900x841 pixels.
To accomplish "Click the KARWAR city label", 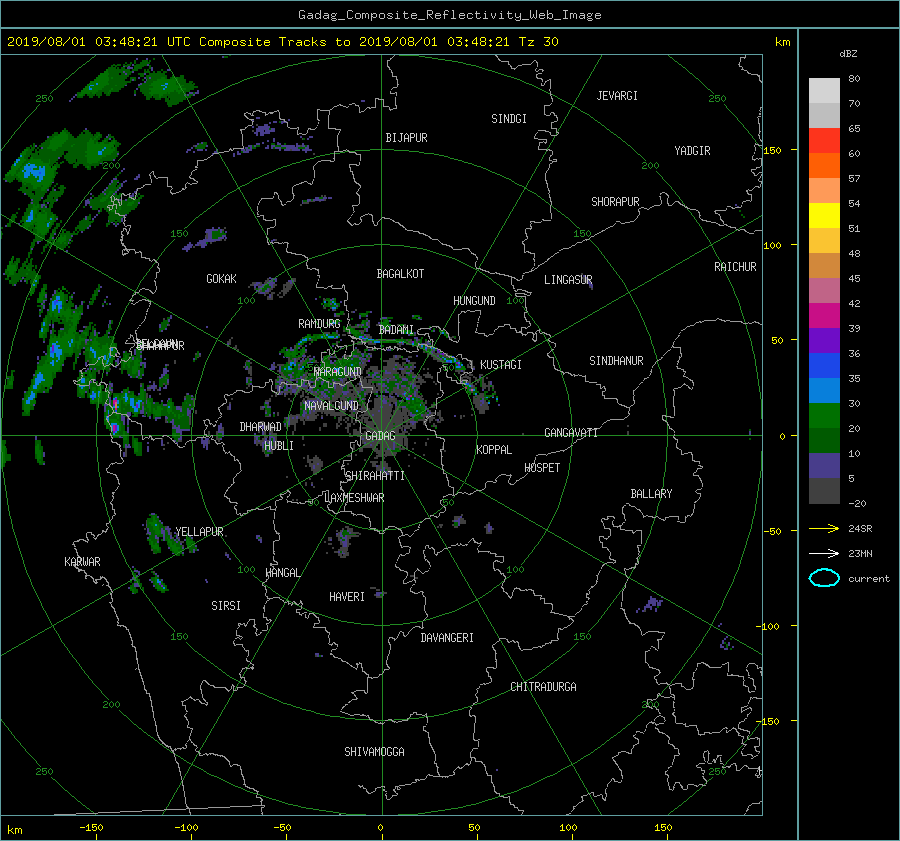I will [83, 562].
